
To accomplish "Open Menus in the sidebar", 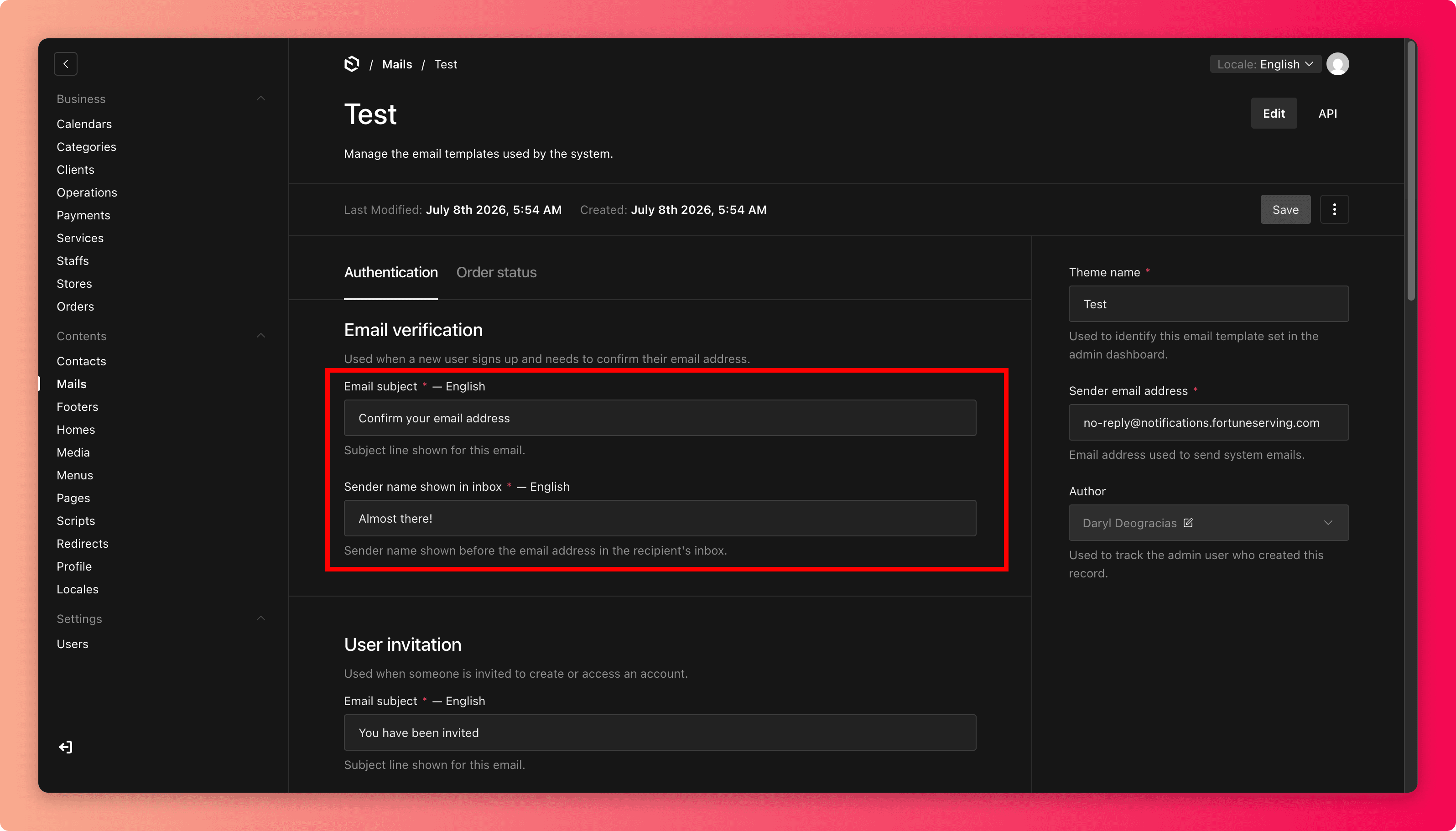I will [75, 475].
